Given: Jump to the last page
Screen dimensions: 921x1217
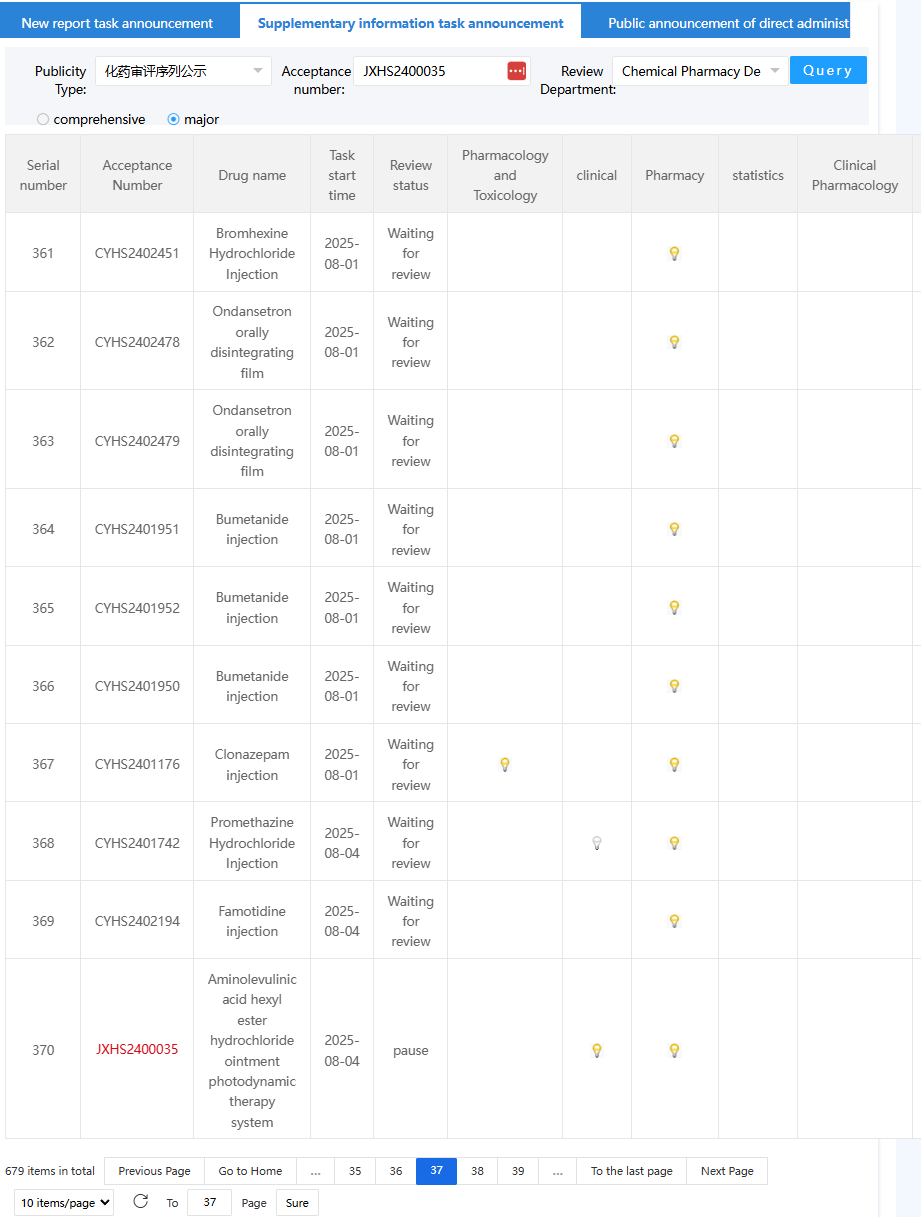Looking at the screenshot, I should 631,1171.
